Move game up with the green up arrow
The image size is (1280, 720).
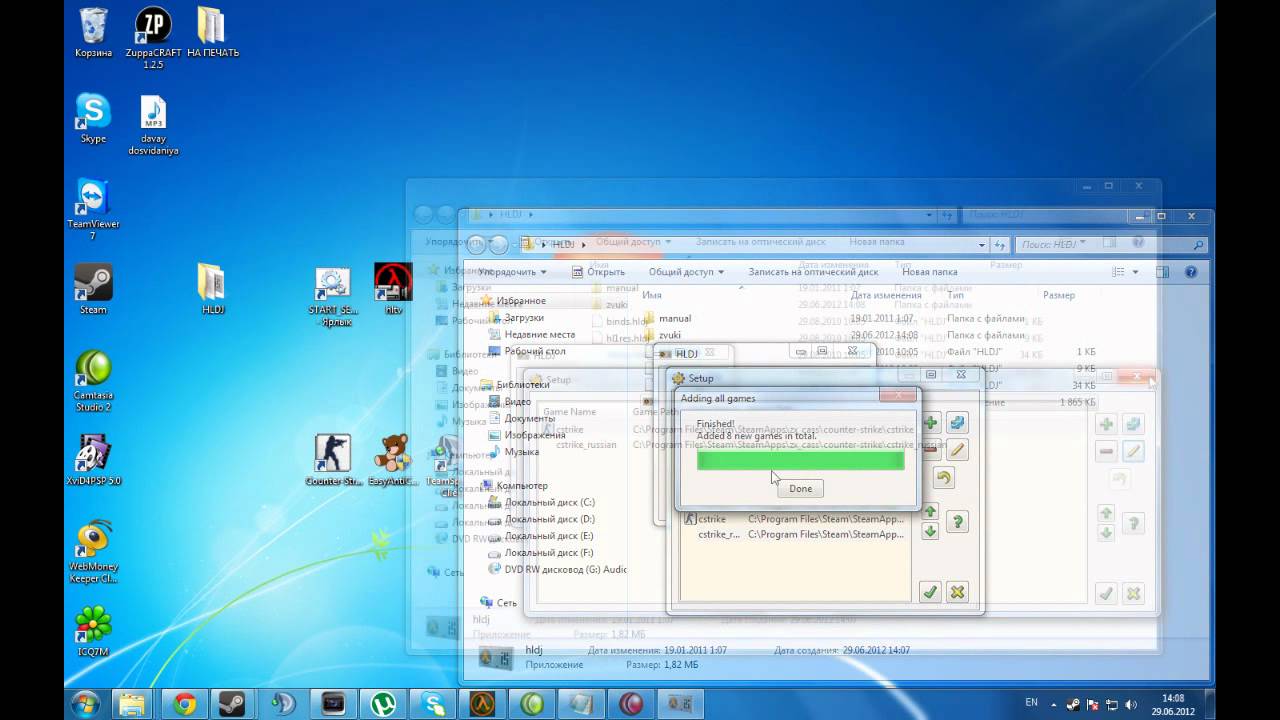pyautogui.click(x=930, y=511)
